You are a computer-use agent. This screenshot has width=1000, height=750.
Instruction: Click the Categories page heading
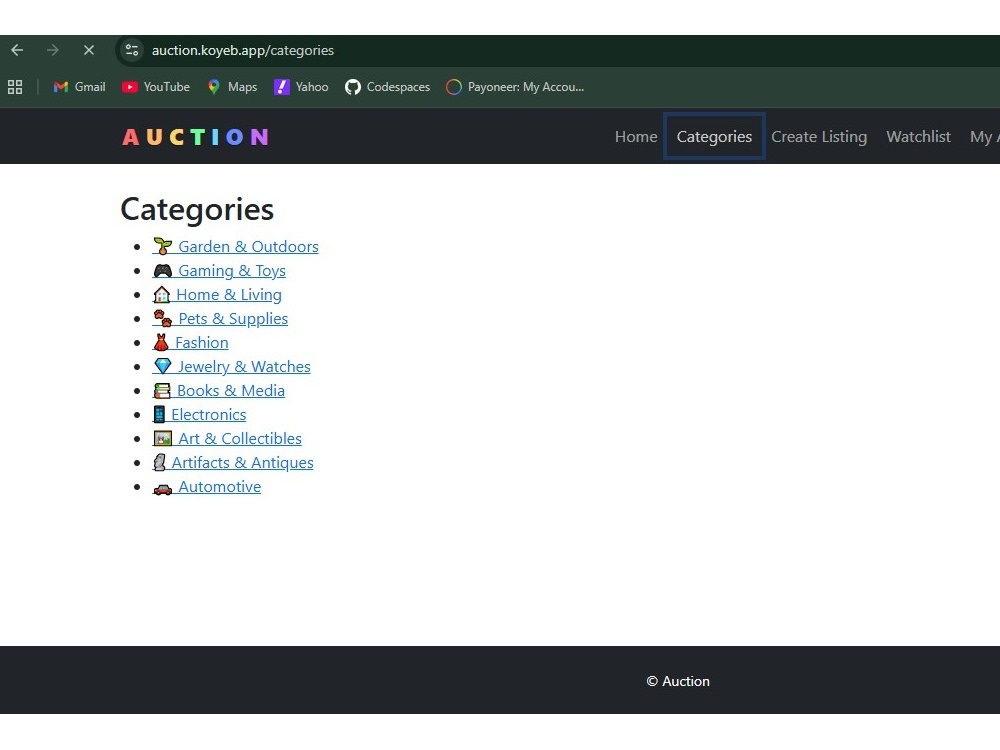coord(197,210)
